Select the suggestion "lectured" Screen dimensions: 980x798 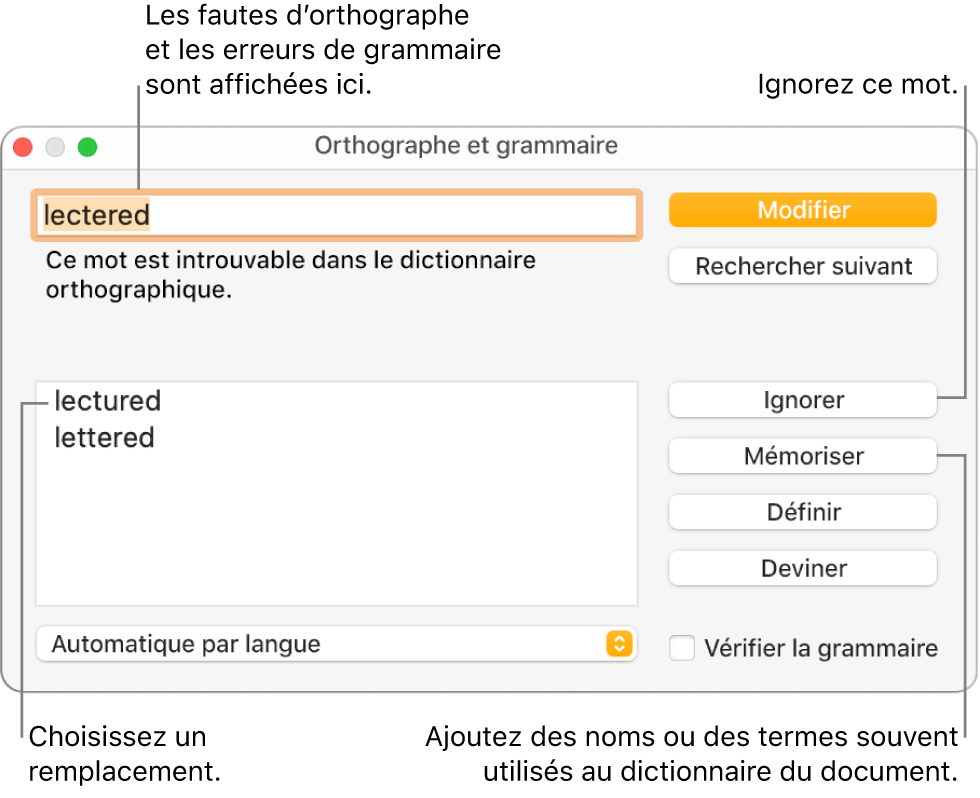[x=107, y=401]
